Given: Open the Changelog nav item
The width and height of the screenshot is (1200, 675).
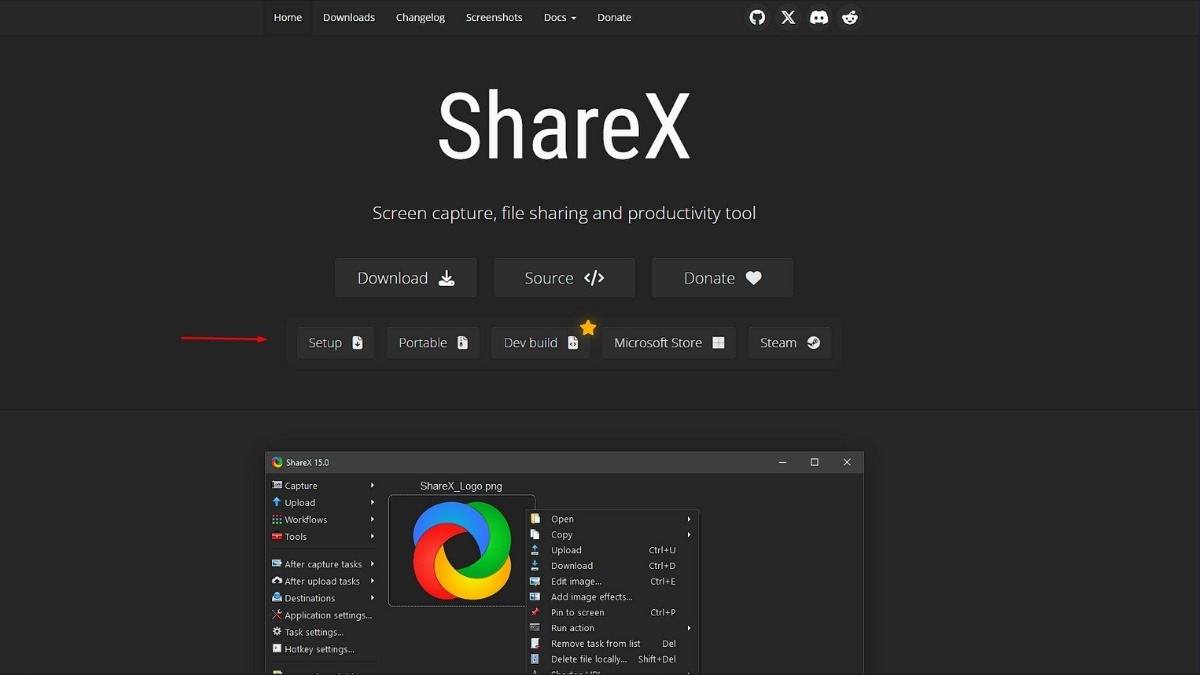Looking at the screenshot, I should [420, 17].
